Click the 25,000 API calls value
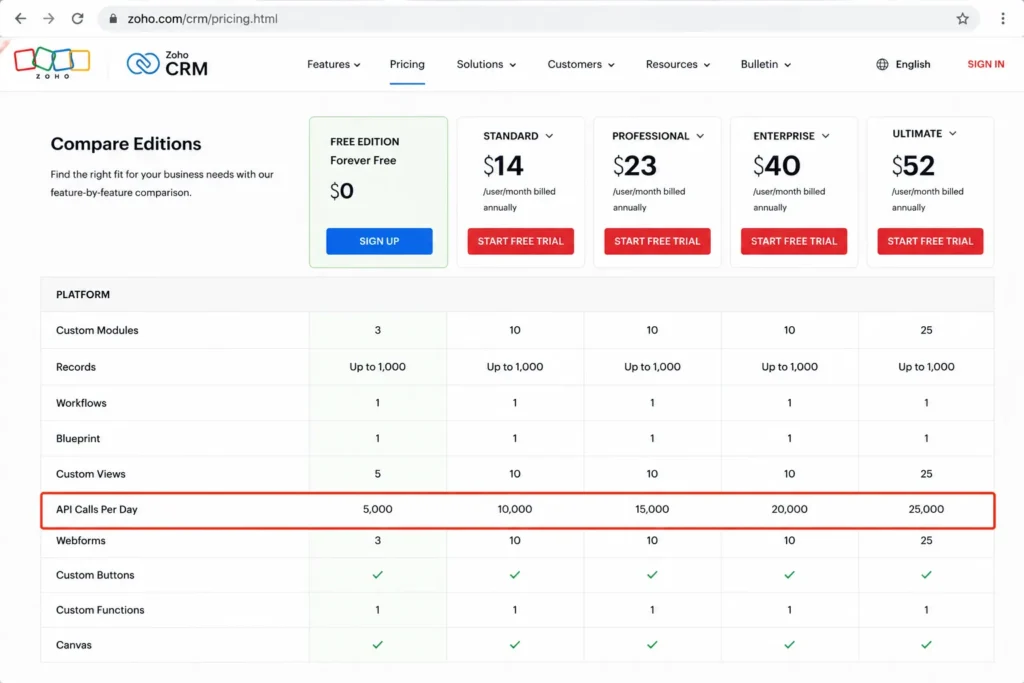 pos(926,509)
